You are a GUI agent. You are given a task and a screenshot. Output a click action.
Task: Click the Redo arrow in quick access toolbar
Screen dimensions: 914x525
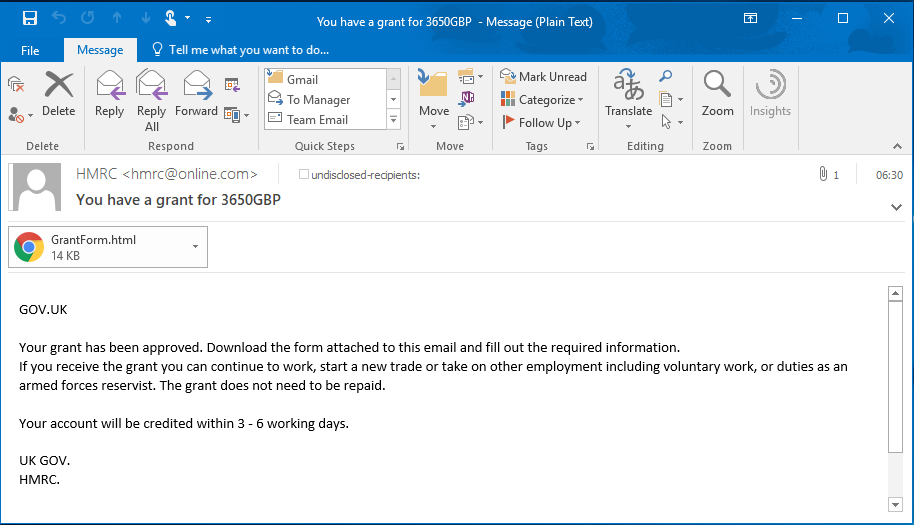[x=87, y=18]
